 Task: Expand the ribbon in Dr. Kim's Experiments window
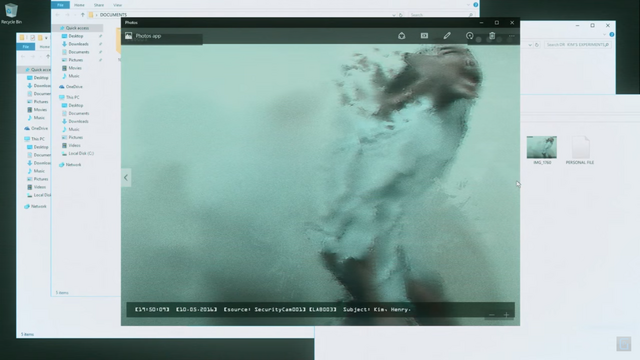(x=604, y=35)
